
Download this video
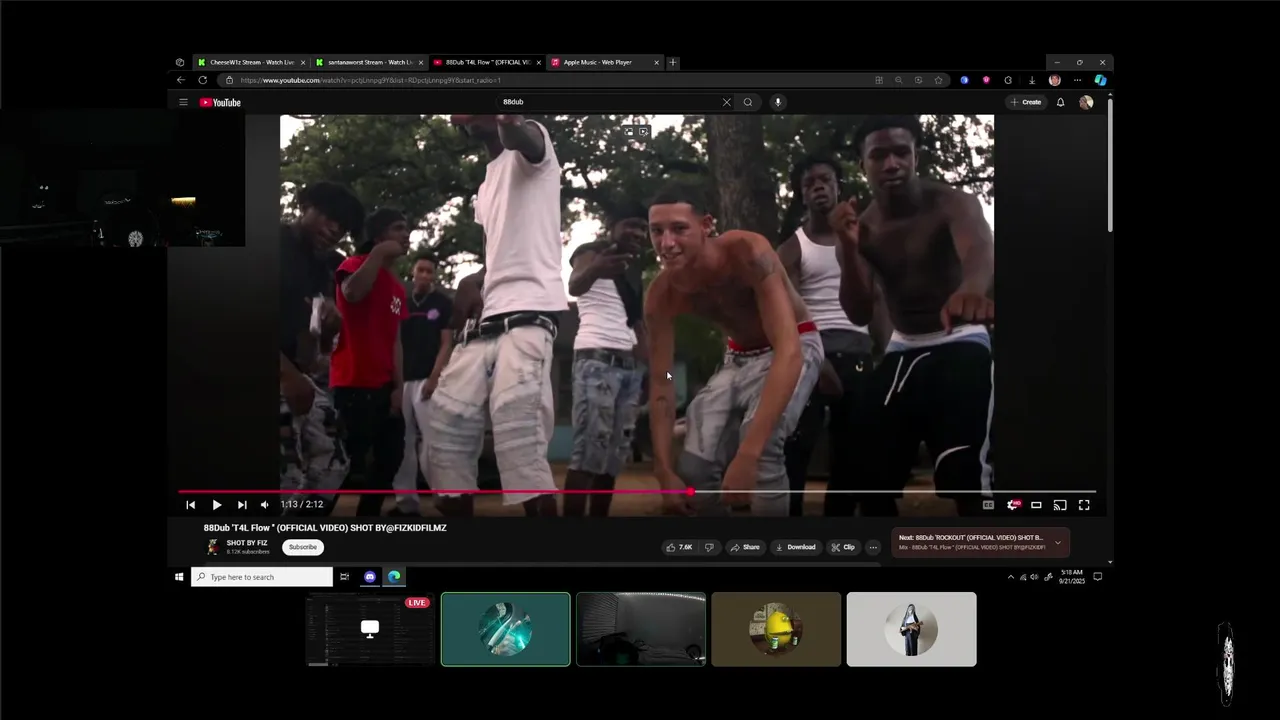(x=796, y=547)
